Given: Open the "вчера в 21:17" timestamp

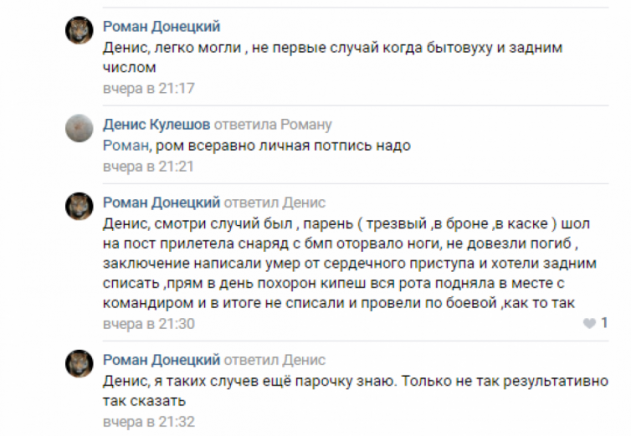Looking at the screenshot, I should [x=148, y=89].
